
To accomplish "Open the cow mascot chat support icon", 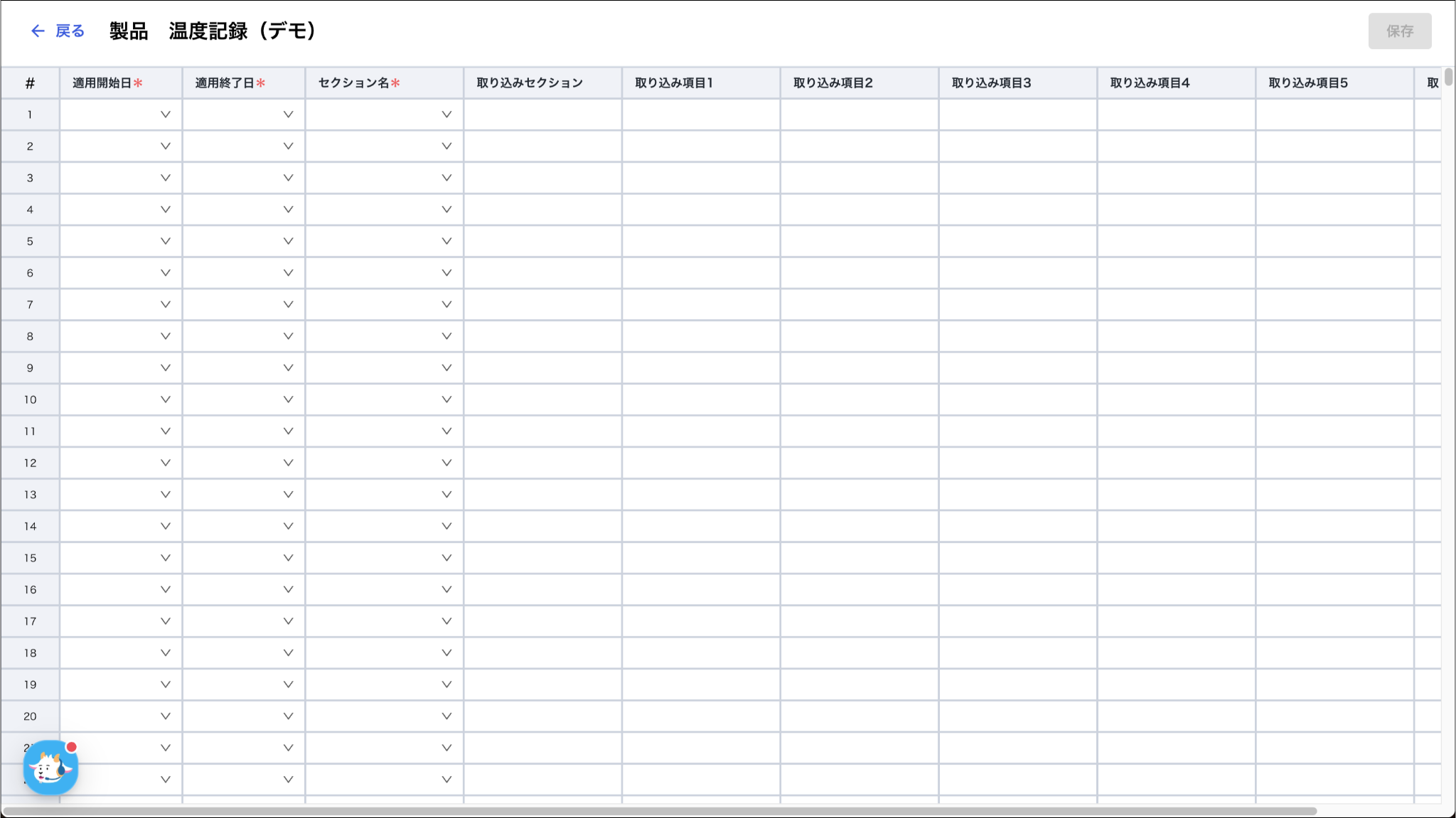I will click(50, 768).
